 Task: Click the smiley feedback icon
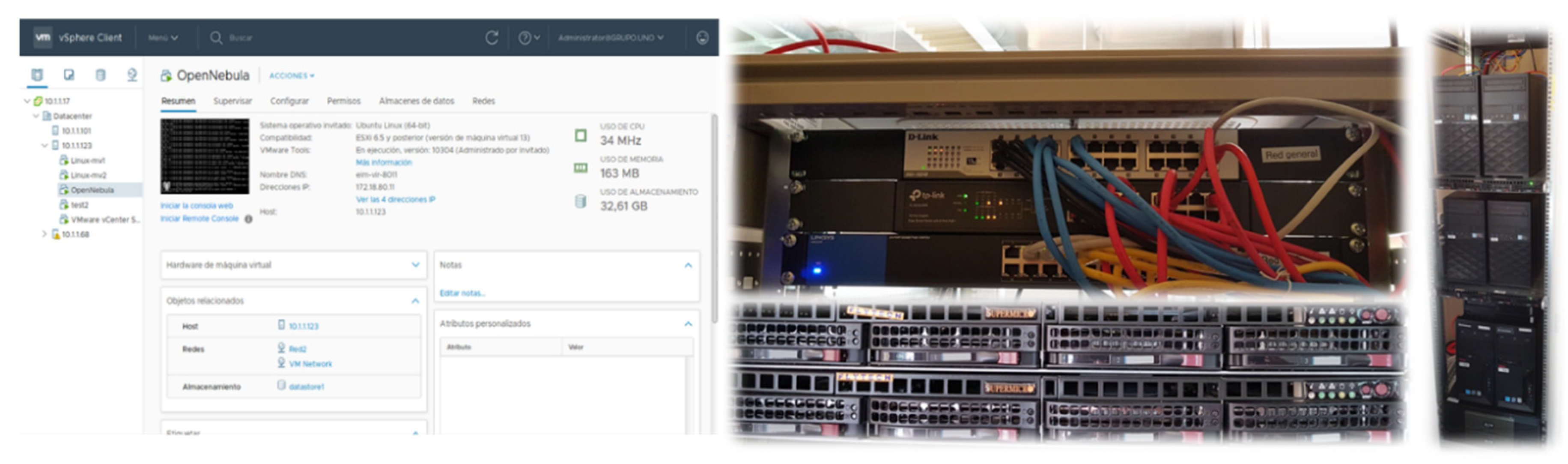702,38
